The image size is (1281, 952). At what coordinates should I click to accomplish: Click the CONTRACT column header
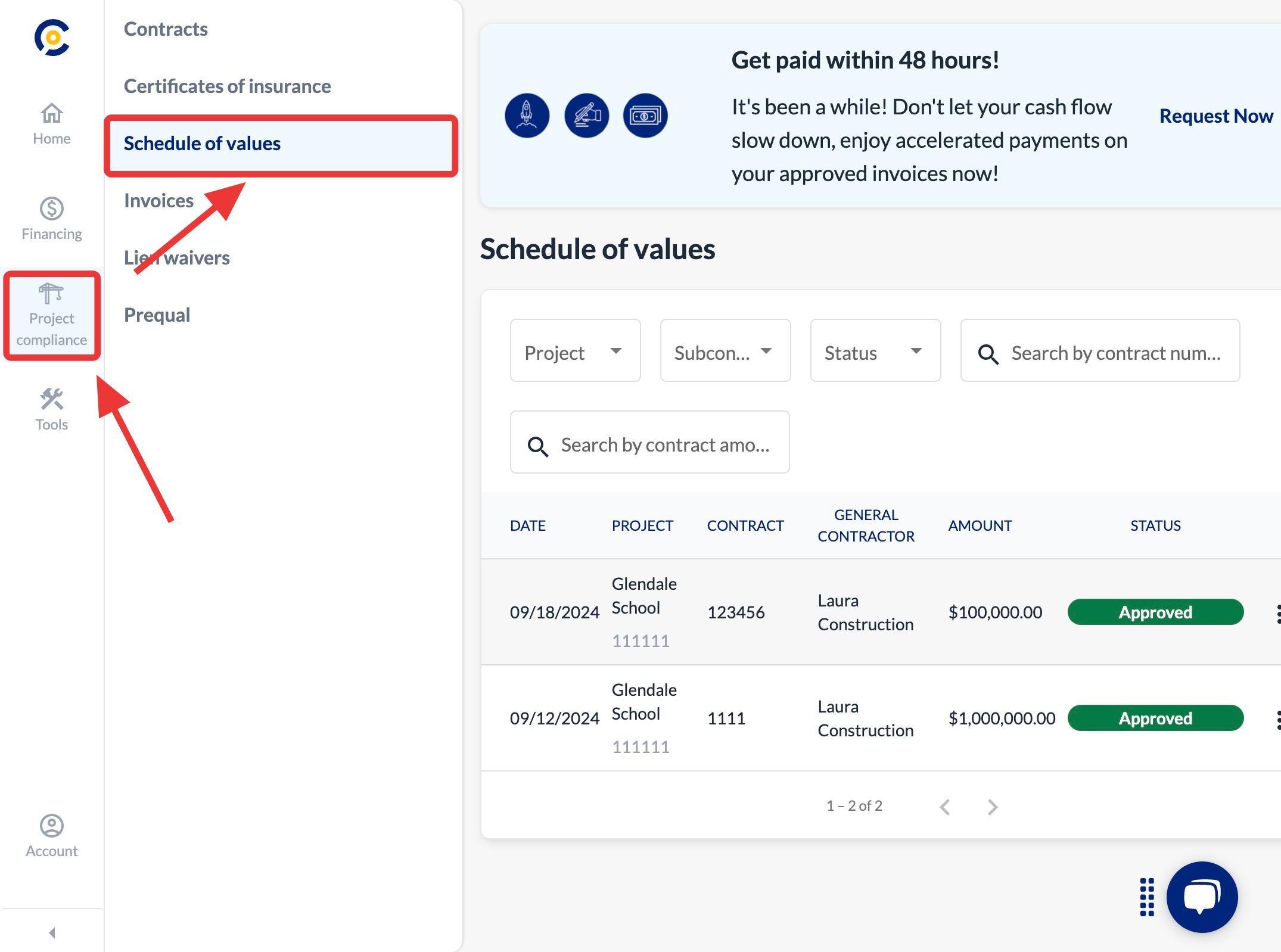tap(745, 525)
